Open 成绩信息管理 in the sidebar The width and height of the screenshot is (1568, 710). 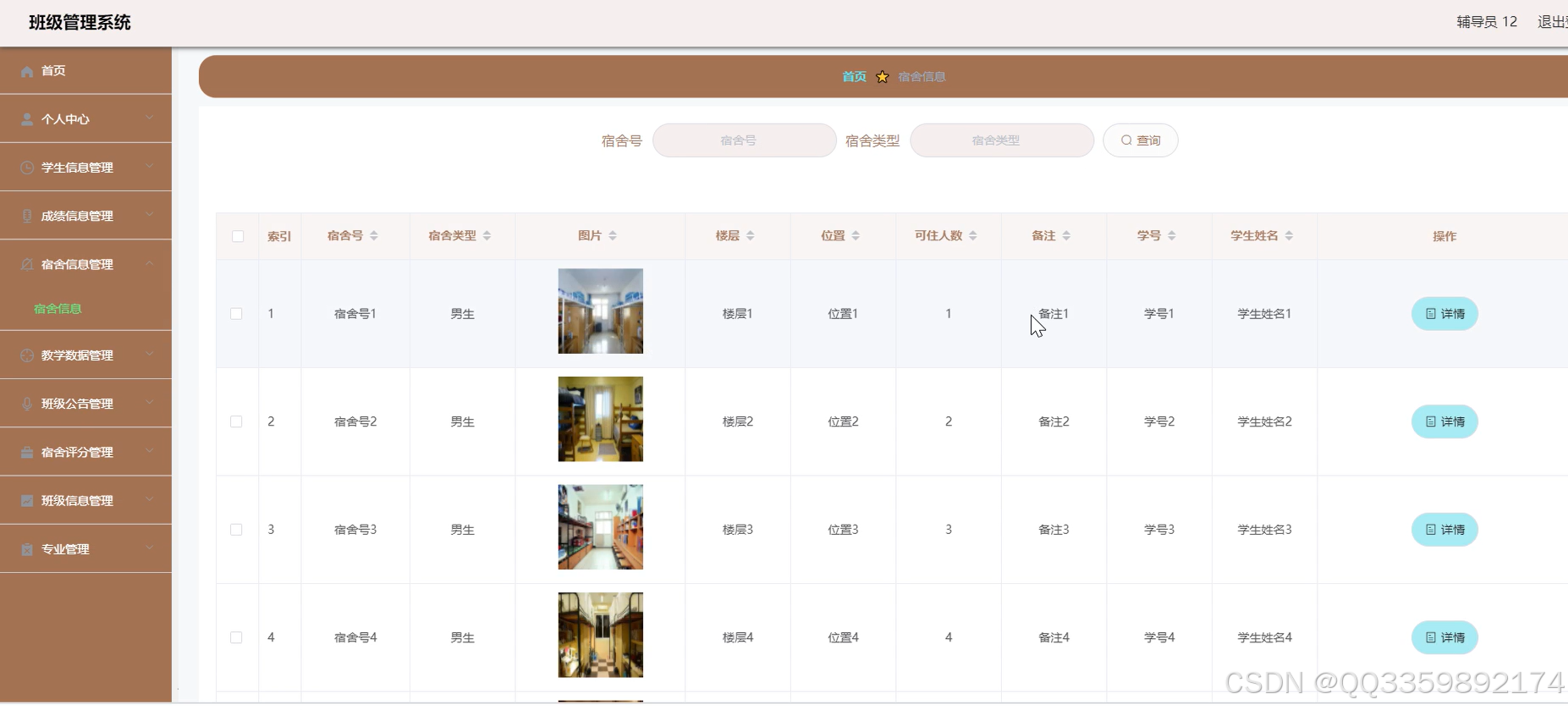click(x=85, y=216)
